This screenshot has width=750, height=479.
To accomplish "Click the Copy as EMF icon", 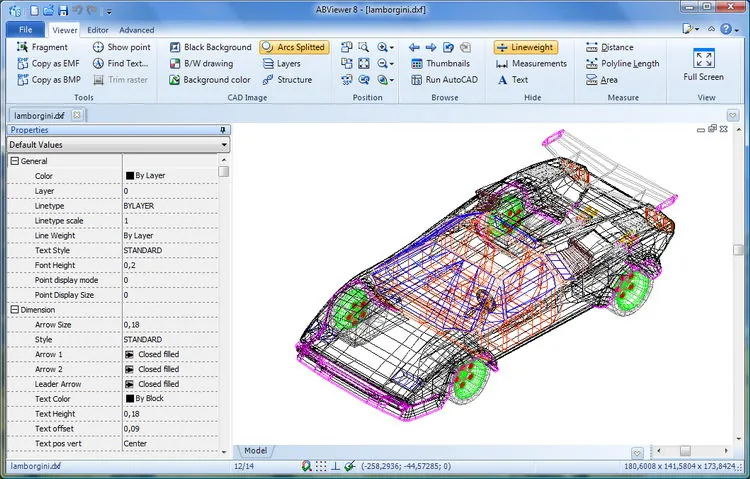I will [x=22, y=63].
